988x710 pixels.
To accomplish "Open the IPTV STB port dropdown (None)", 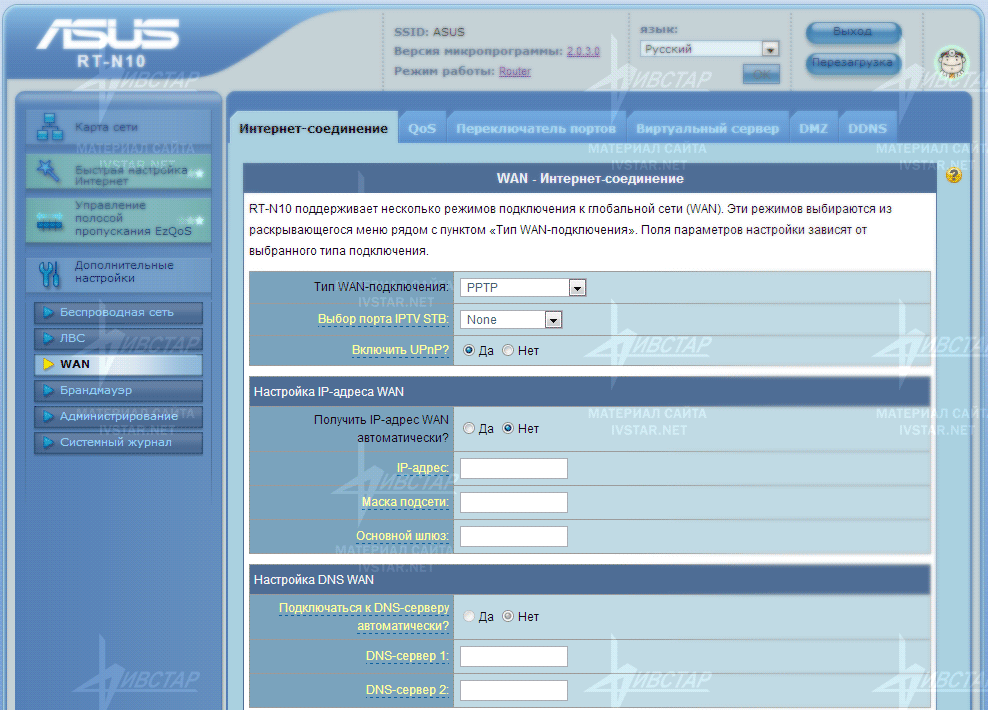I will pyautogui.click(x=510, y=319).
